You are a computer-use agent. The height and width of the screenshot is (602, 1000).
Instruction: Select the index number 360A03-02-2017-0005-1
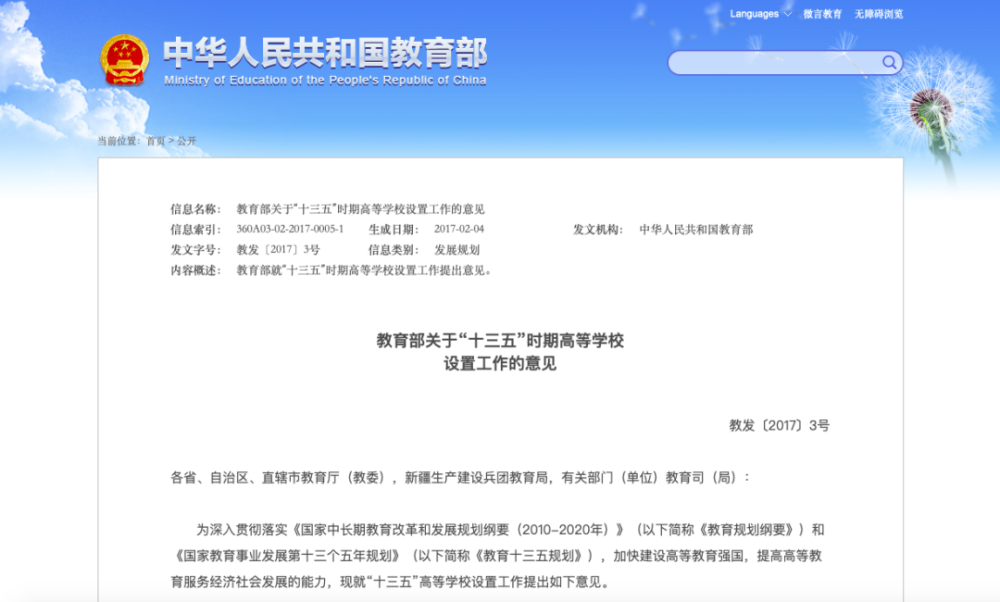coord(290,229)
